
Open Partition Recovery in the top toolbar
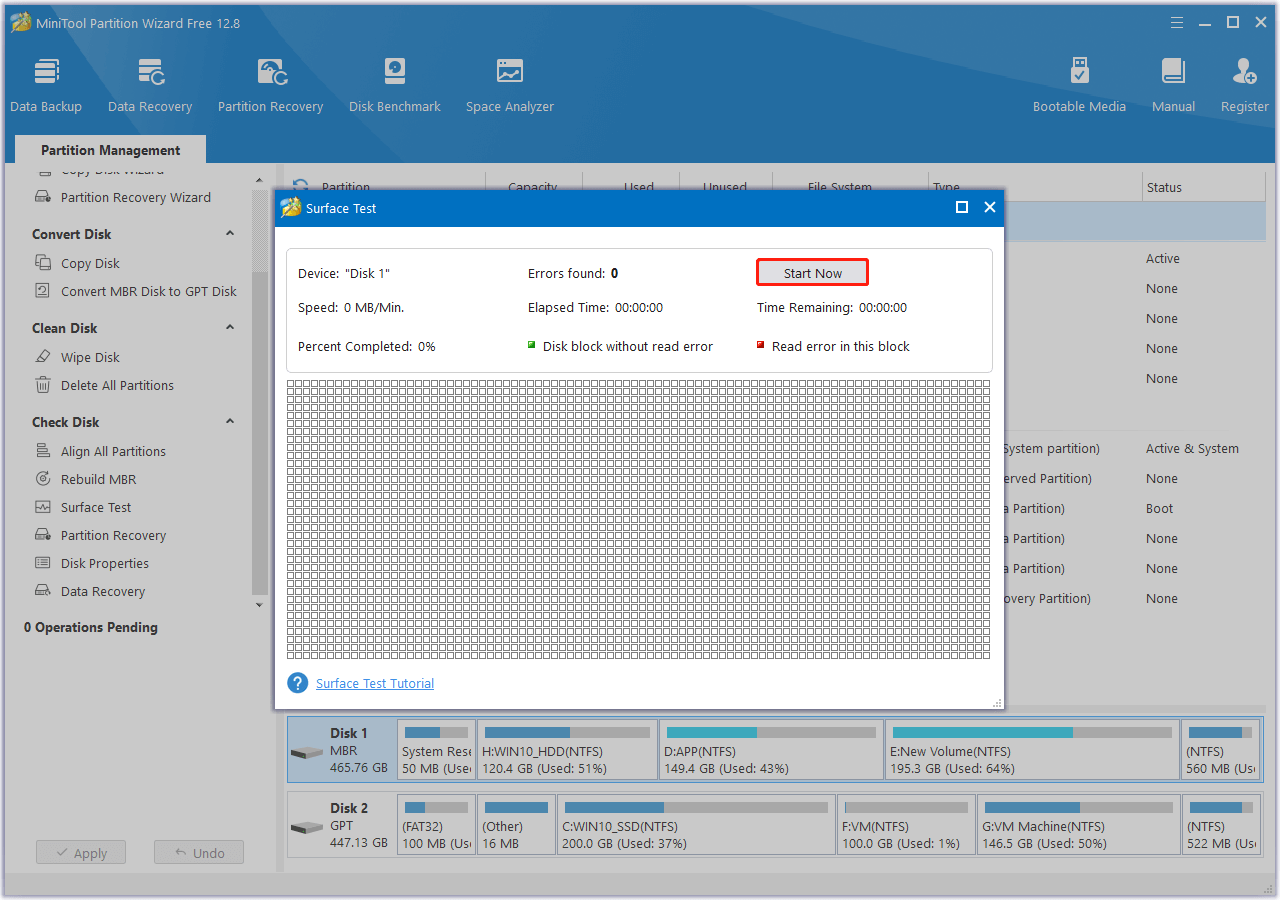click(x=270, y=85)
